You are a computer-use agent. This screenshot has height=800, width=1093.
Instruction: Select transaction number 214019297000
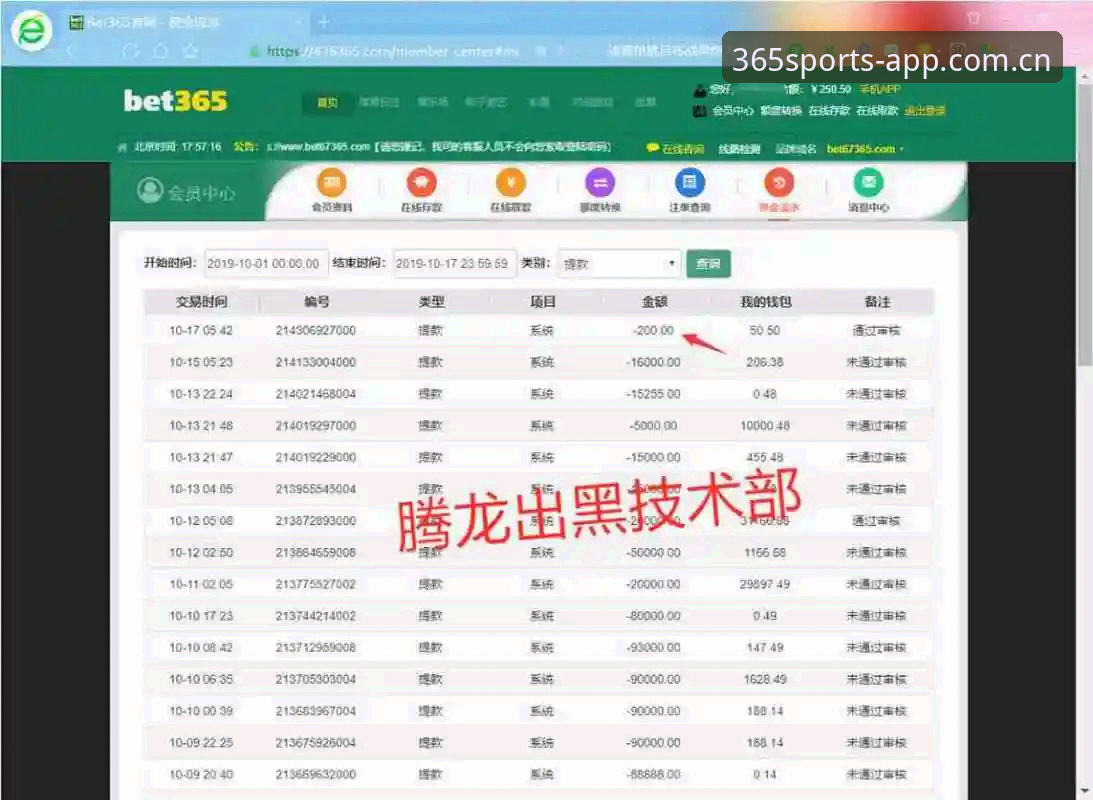click(316, 426)
